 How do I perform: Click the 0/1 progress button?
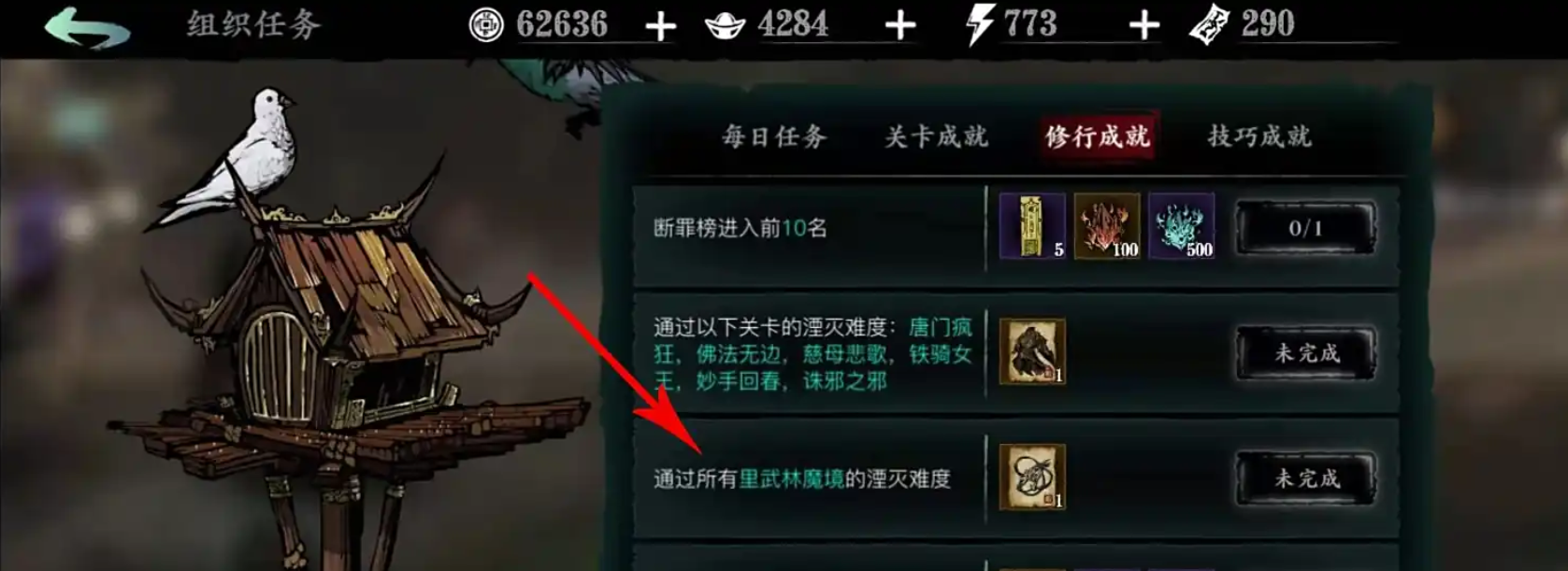(1306, 227)
